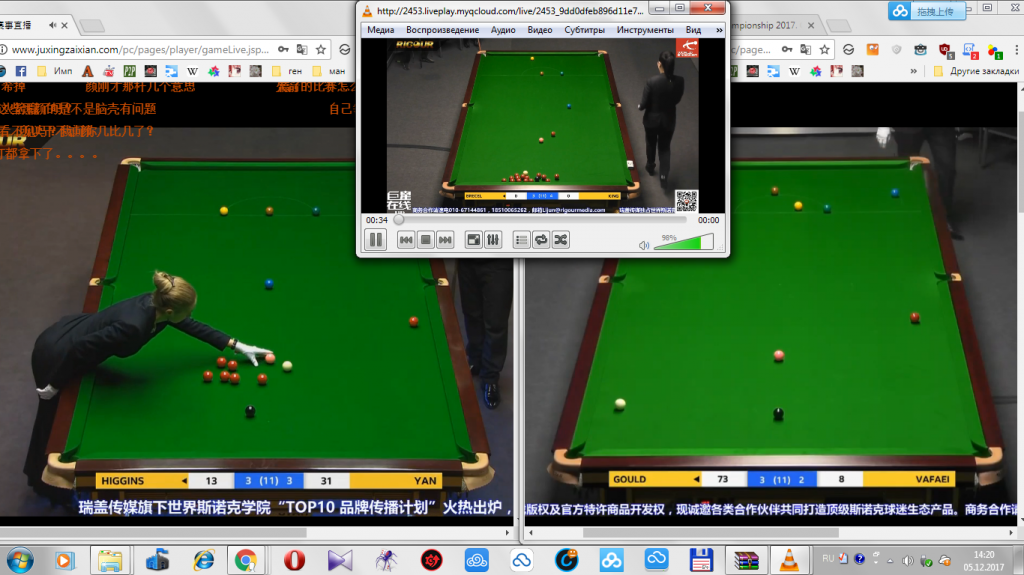Toggle VLC fullscreen mode
The height and width of the screenshot is (575, 1024).
pyautogui.click(x=473, y=240)
